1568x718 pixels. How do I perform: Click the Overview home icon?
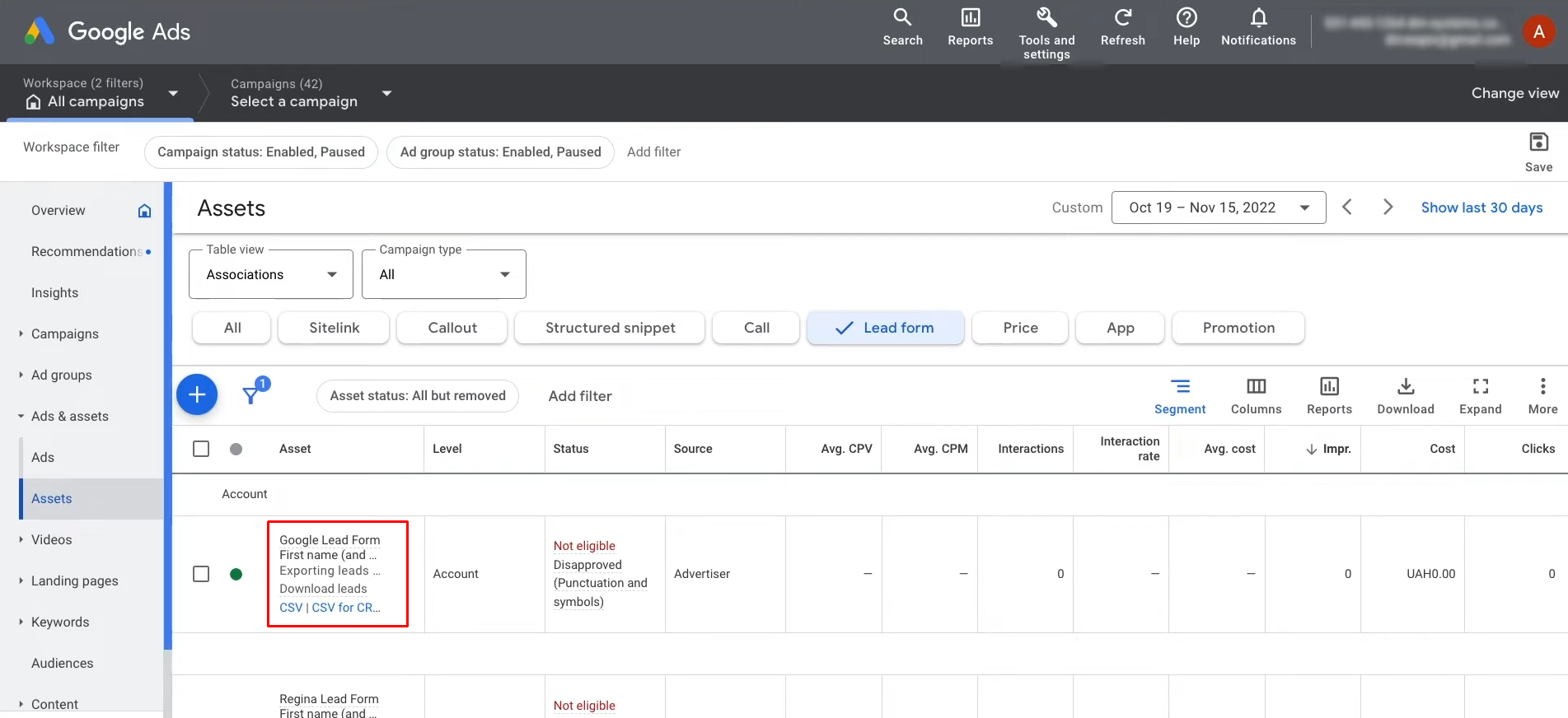point(144,211)
